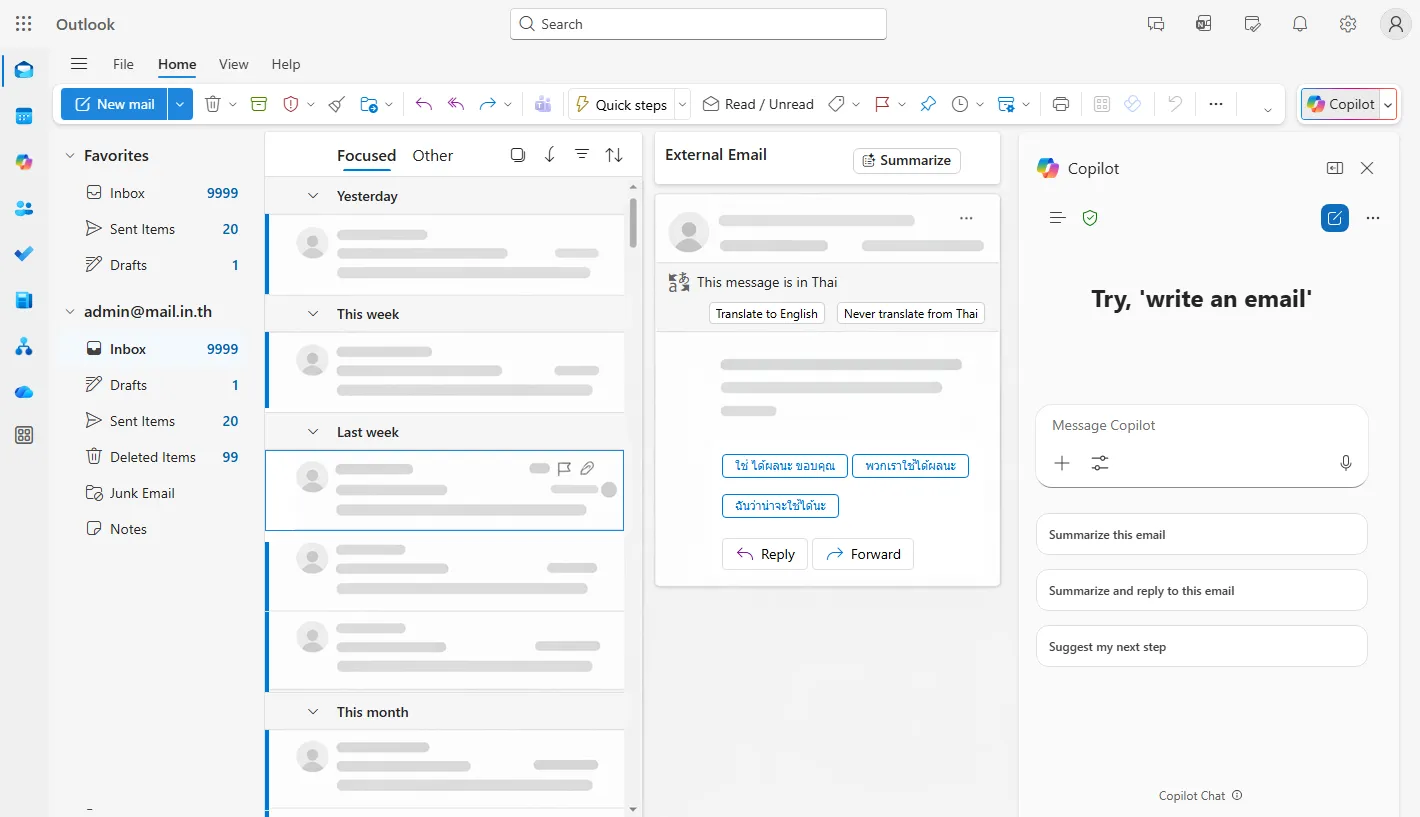Open the View ribbon tab
This screenshot has height=817, width=1420.
click(x=233, y=64)
